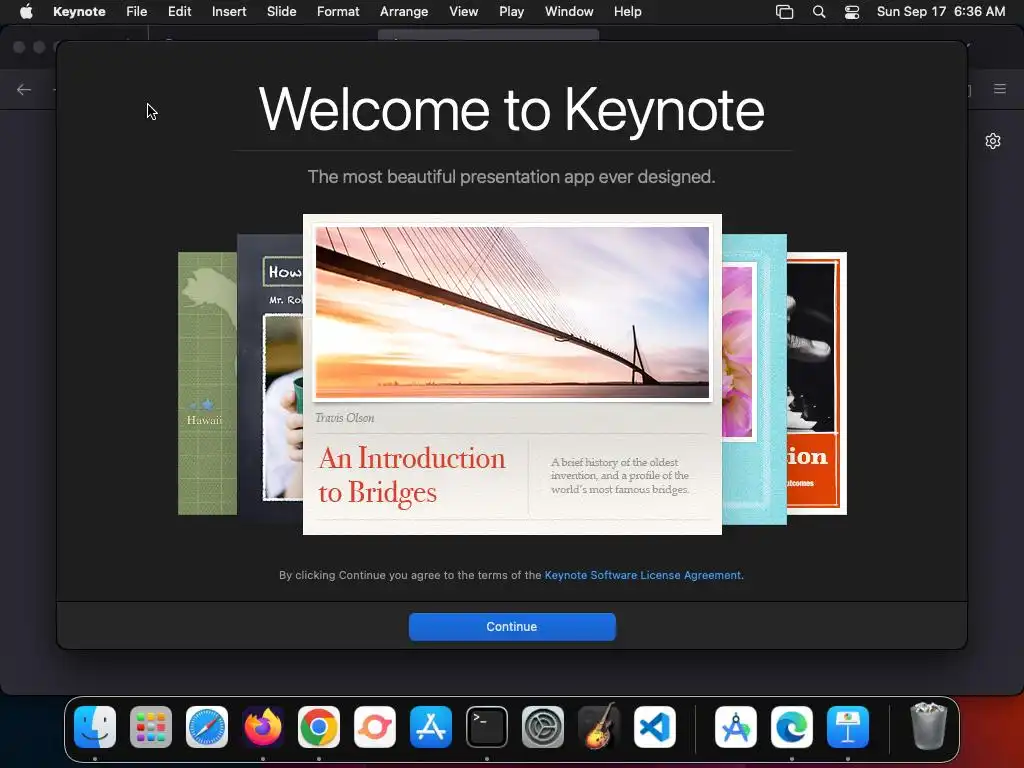
Task: Open the Trash from the Dock
Action: click(928, 726)
